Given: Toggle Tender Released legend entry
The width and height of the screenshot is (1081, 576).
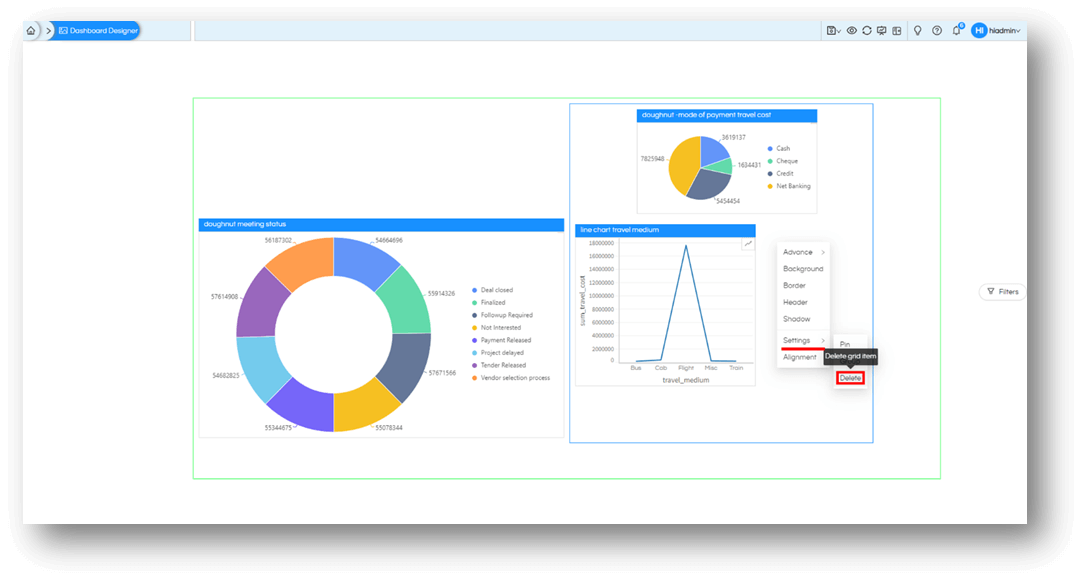Looking at the screenshot, I should [499, 366].
